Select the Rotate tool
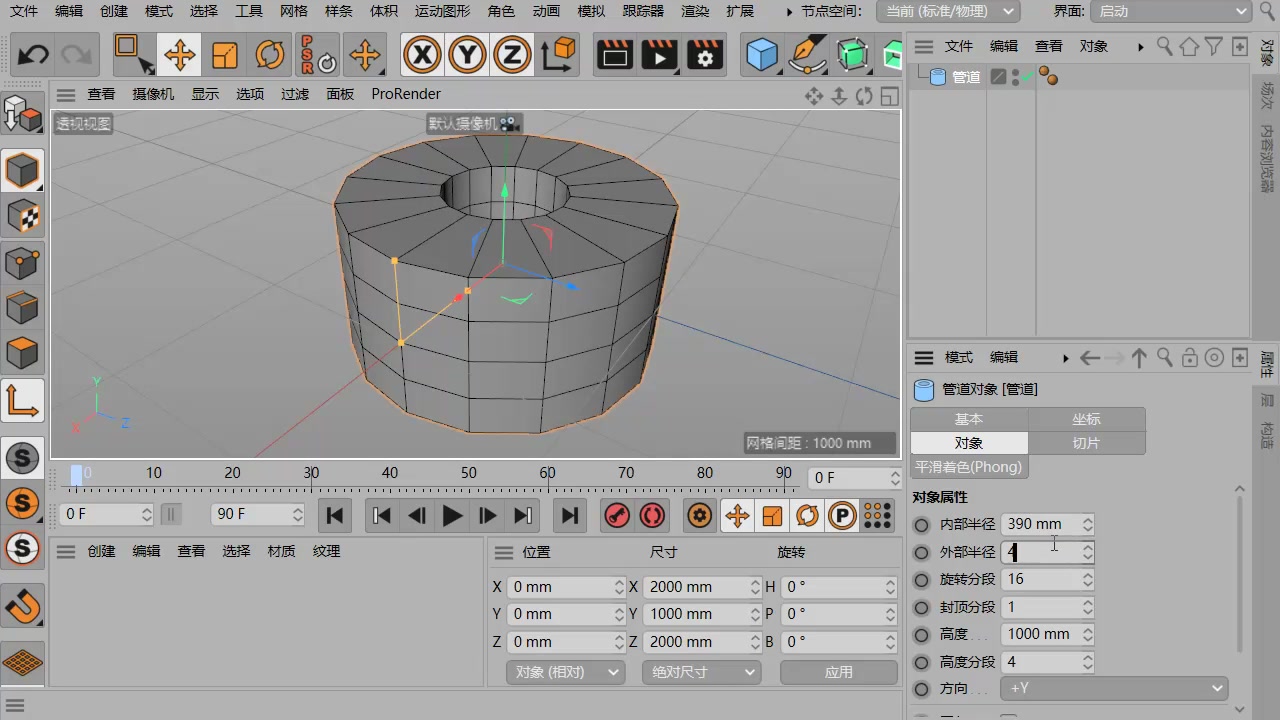1280x720 pixels. tap(270, 55)
